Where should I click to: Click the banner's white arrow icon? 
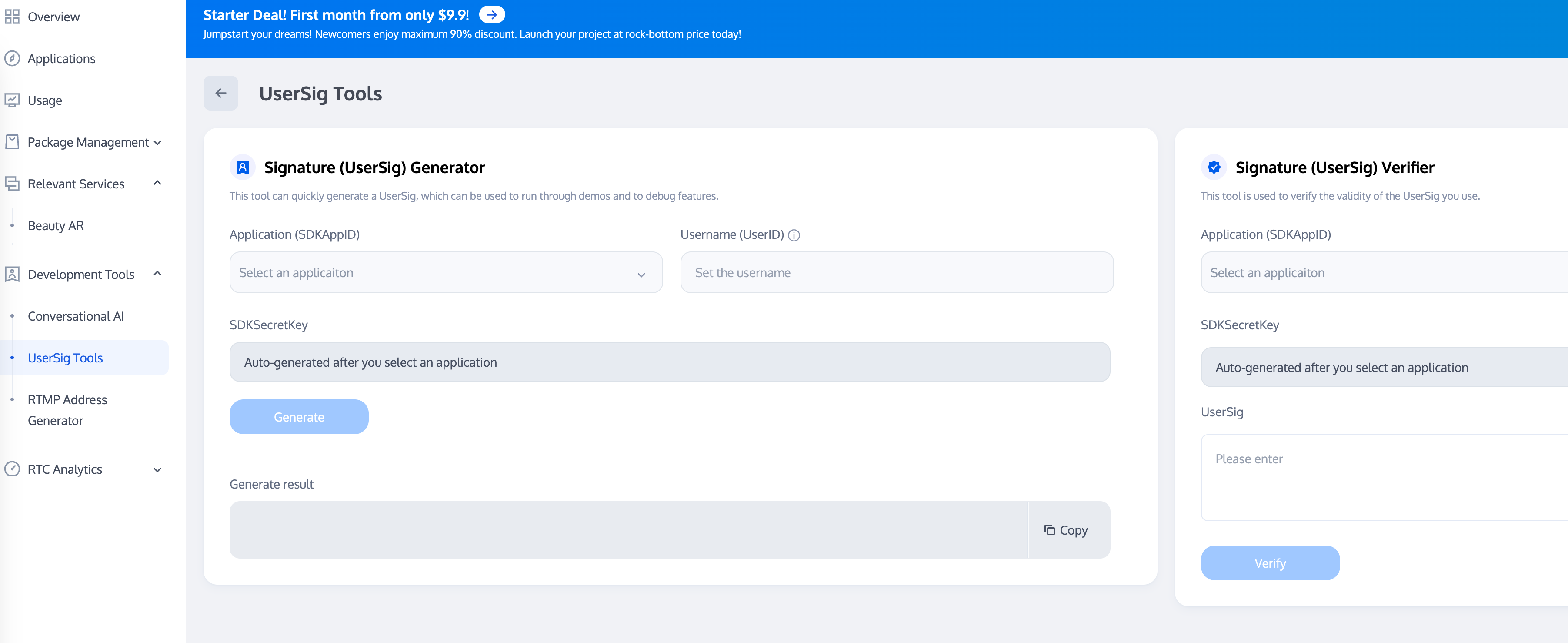tap(491, 15)
